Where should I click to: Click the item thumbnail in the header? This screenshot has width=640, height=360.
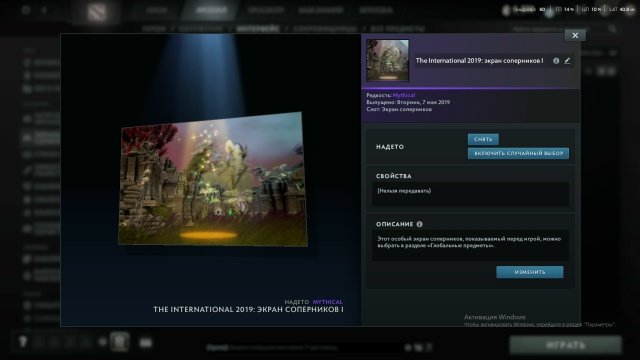point(387,60)
